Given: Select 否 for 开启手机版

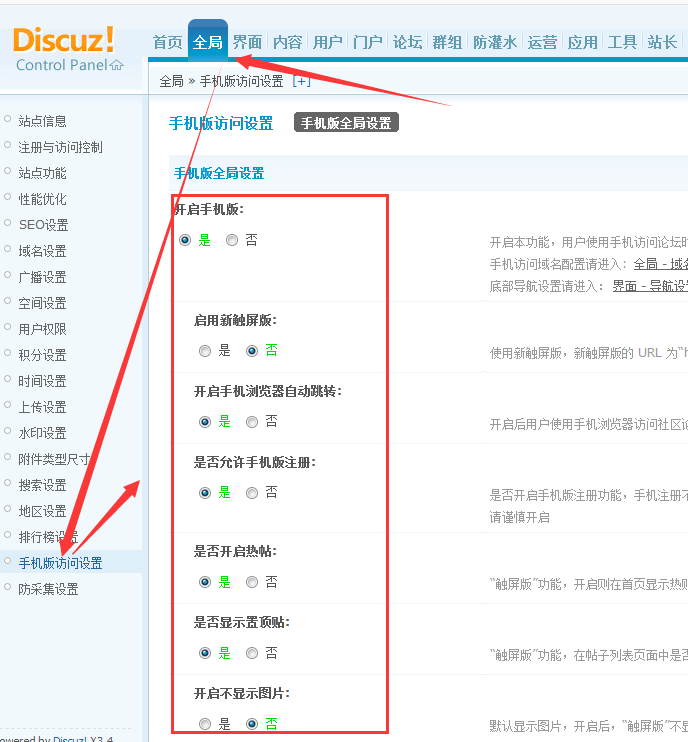Looking at the screenshot, I should pyautogui.click(x=232, y=240).
